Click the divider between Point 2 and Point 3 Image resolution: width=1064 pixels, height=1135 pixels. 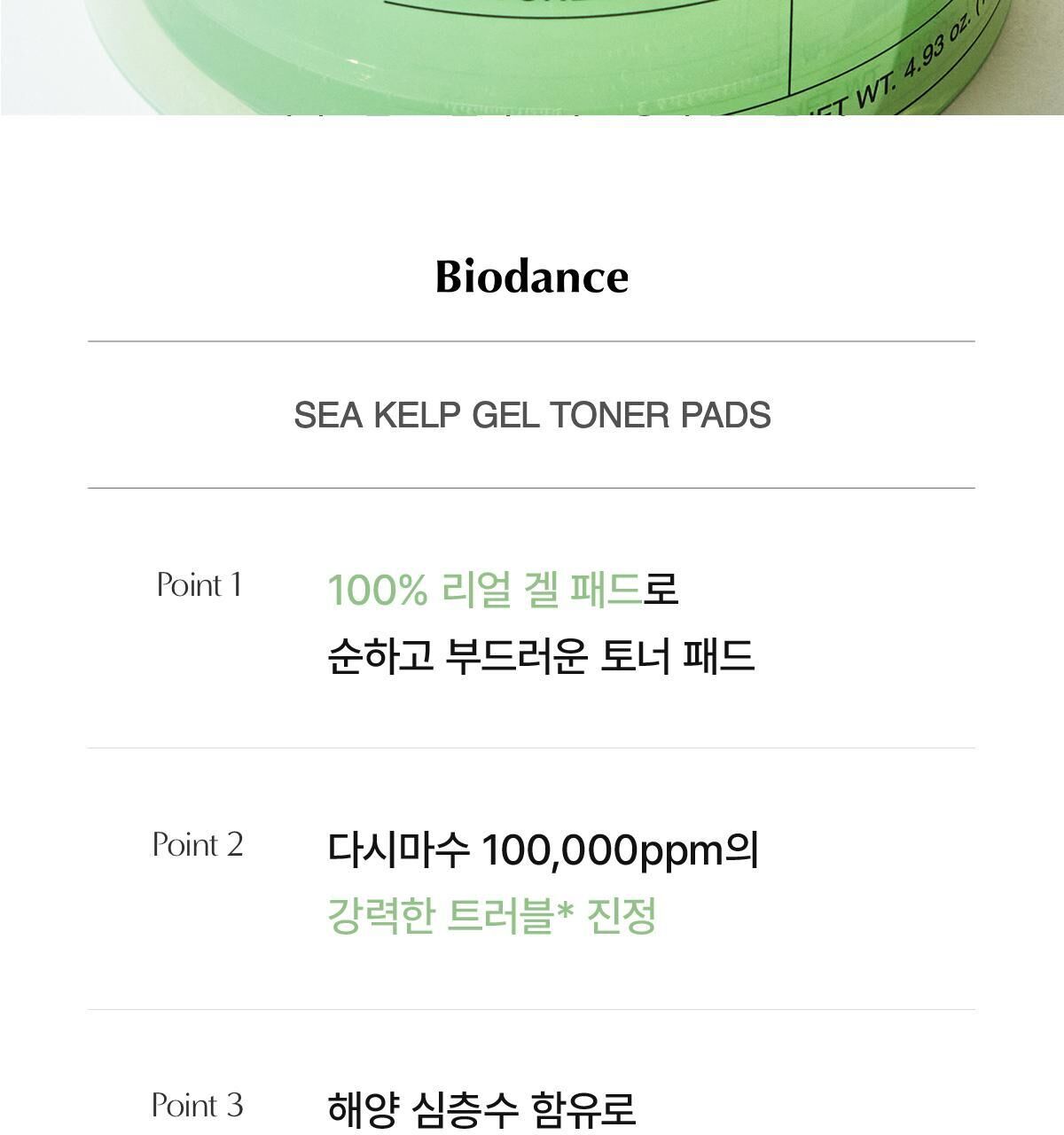[x=531, y=1009]
